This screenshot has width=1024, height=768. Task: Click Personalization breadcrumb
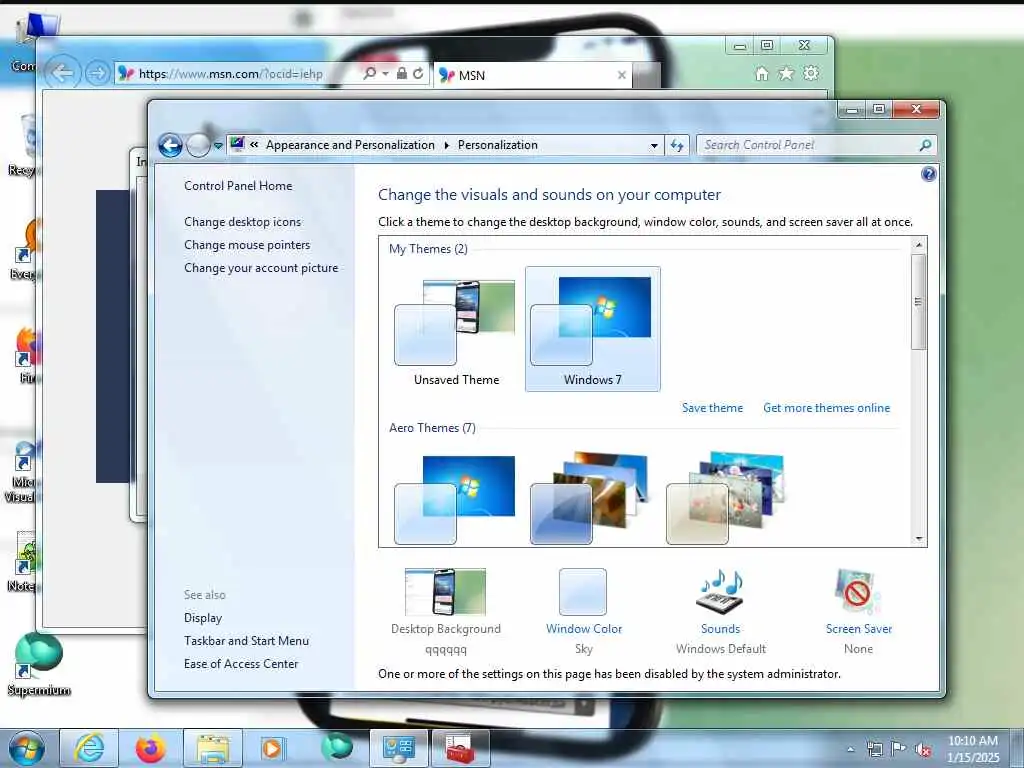point(498,145)
